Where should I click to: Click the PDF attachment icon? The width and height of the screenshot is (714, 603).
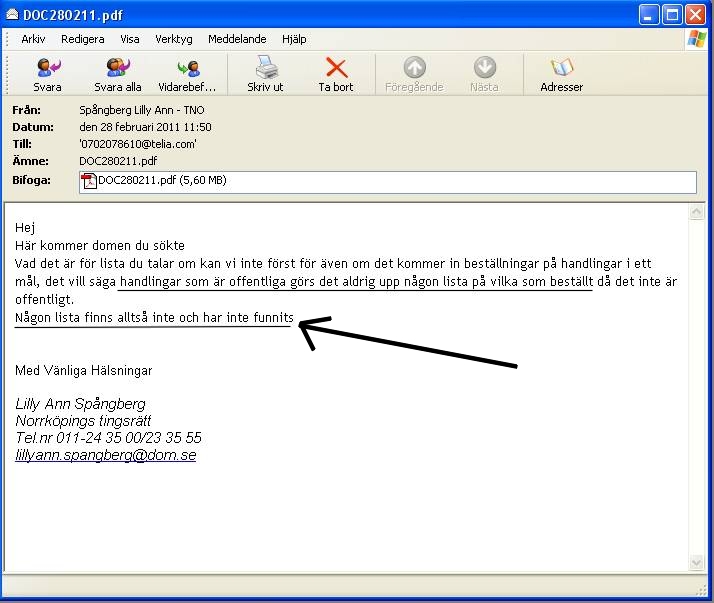89,180
